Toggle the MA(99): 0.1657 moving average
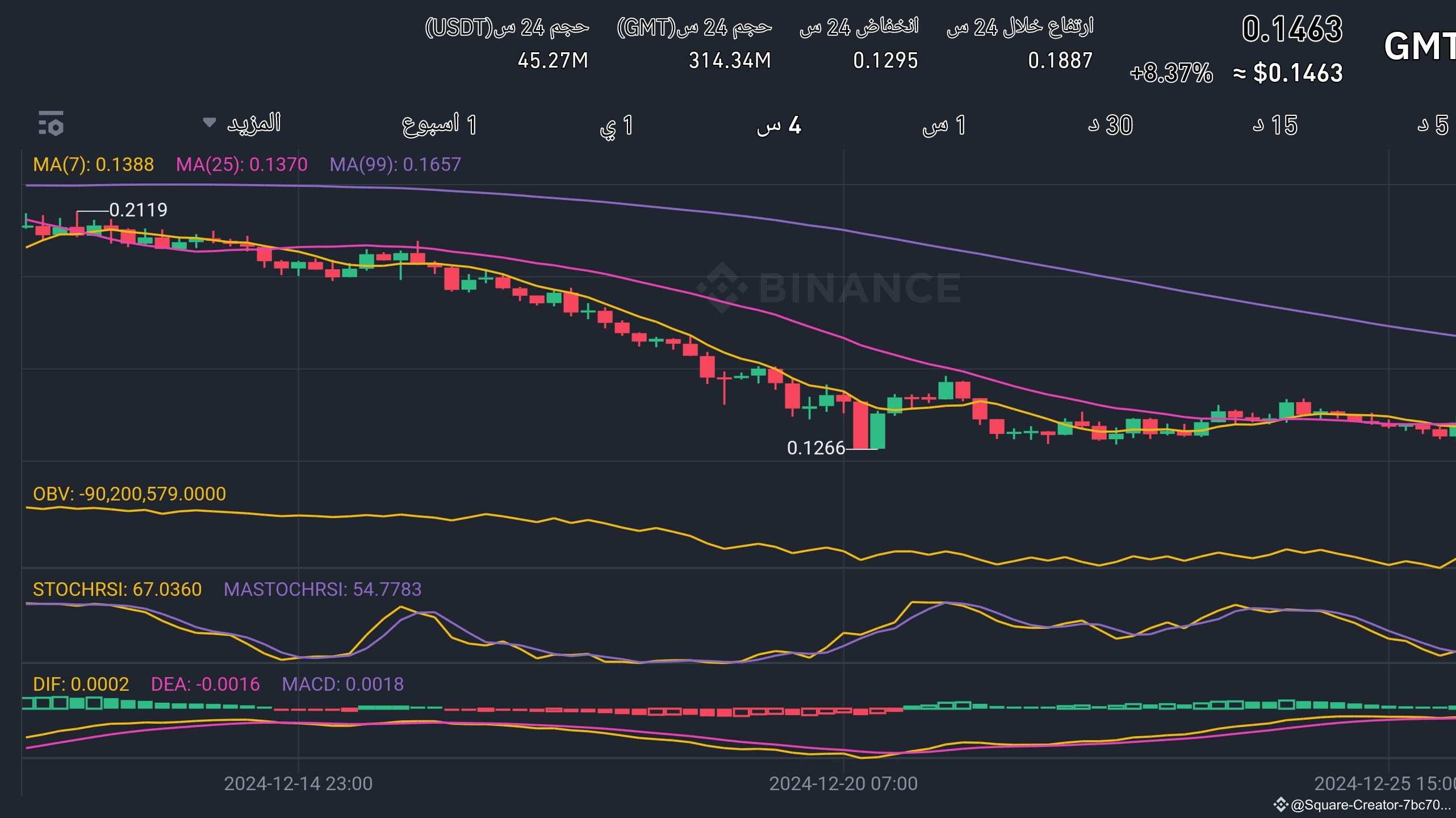1456x818 pixels. pos(396,165)
